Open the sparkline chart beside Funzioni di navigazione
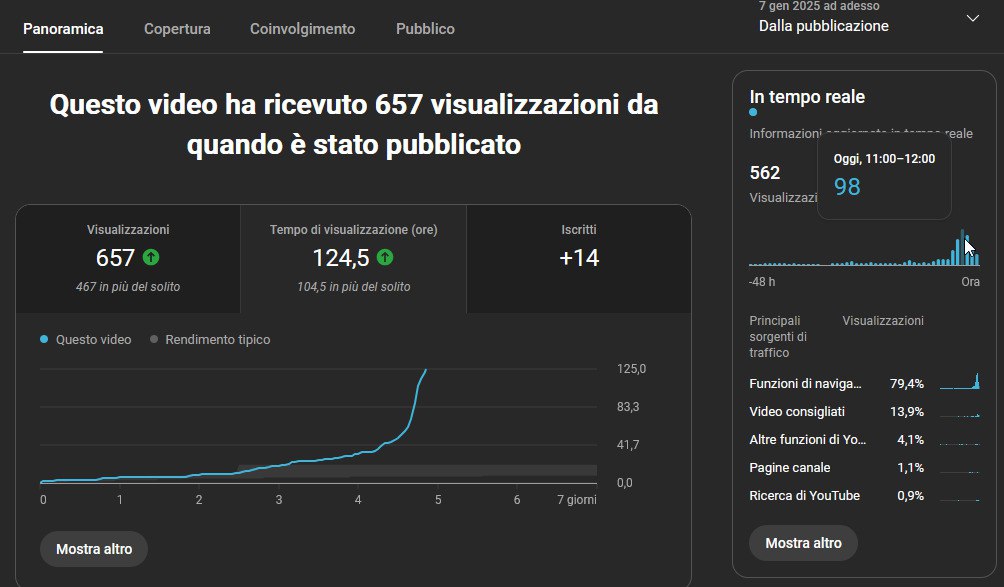Image resolution: width=1004 pixels, height=587 pixels. coord(960,383)
